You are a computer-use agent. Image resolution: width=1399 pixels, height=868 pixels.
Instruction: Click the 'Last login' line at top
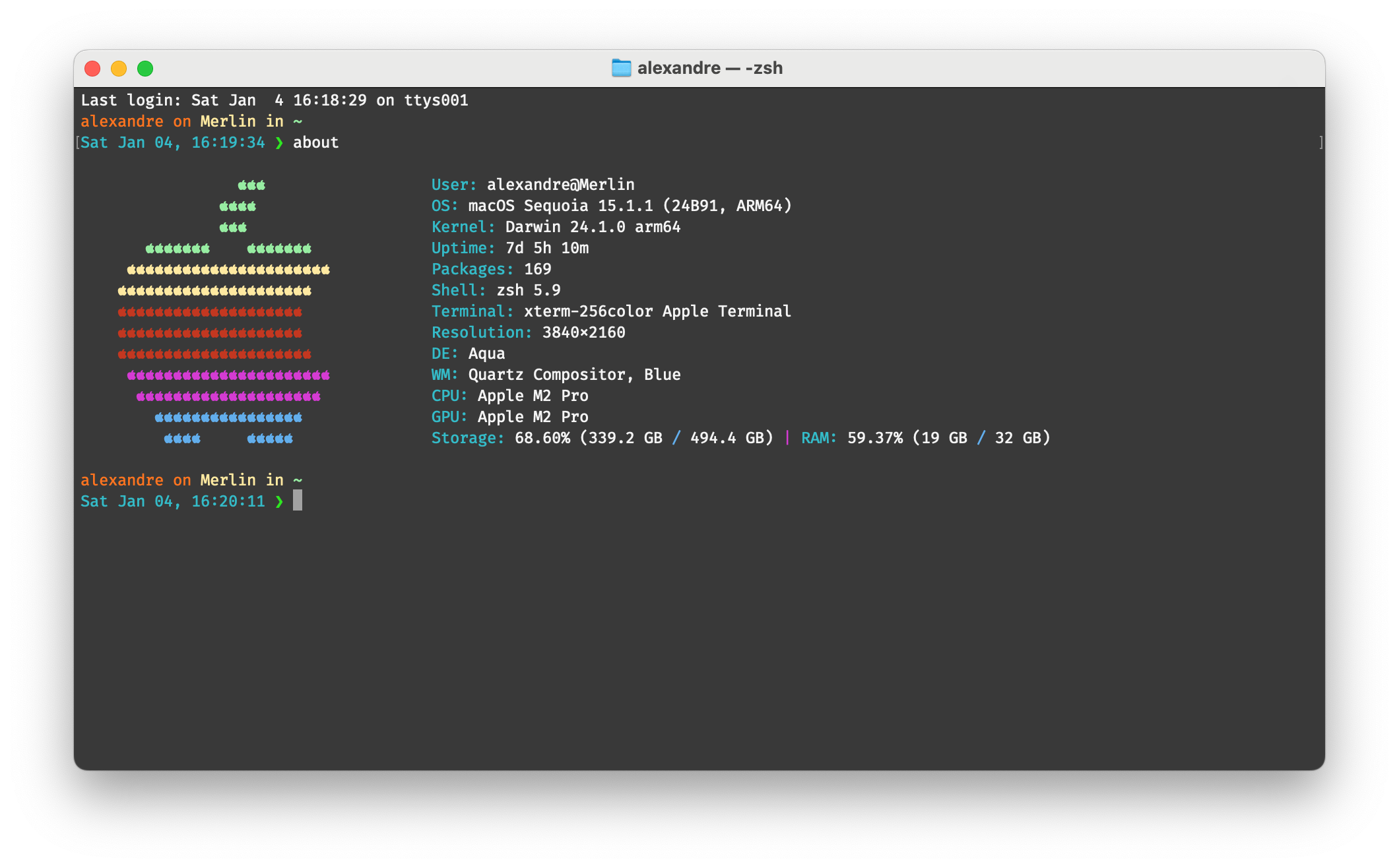(274, 100)
